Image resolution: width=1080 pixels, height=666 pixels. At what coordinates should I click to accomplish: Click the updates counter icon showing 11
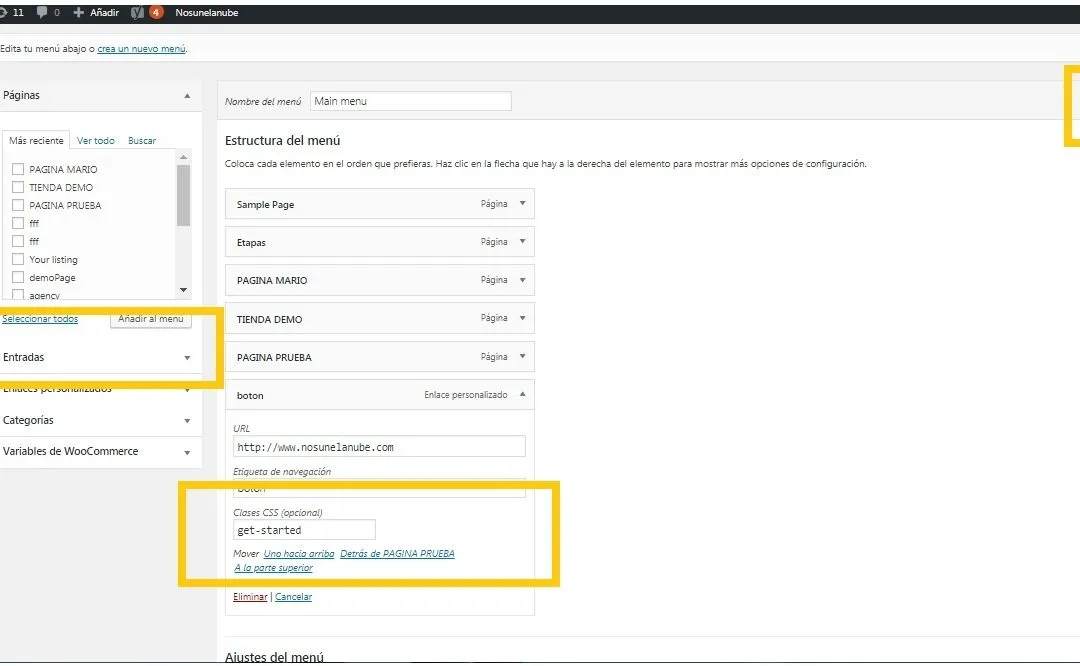(5, 13)
